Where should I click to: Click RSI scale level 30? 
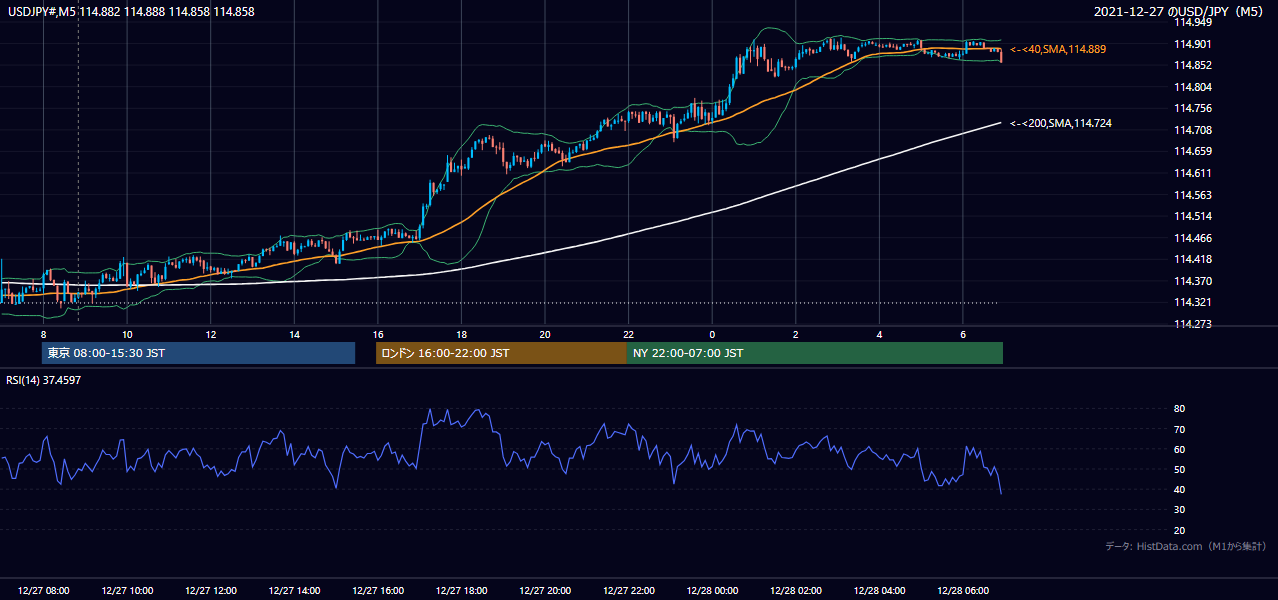tap(1180, 510)
